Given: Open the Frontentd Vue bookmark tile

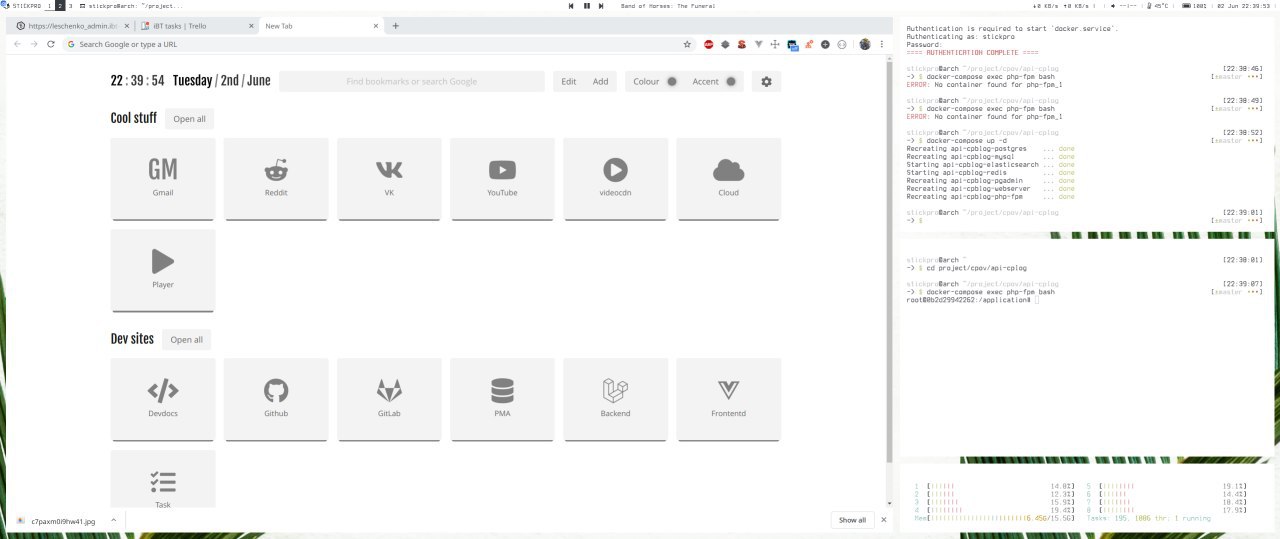Looking at the screenshot, I should 728,398.
